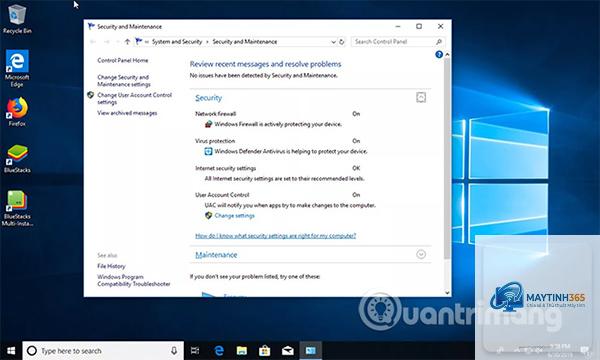Click the Security and Maintenance breadcrumb

pyautogui.click(x=245, y=42)
